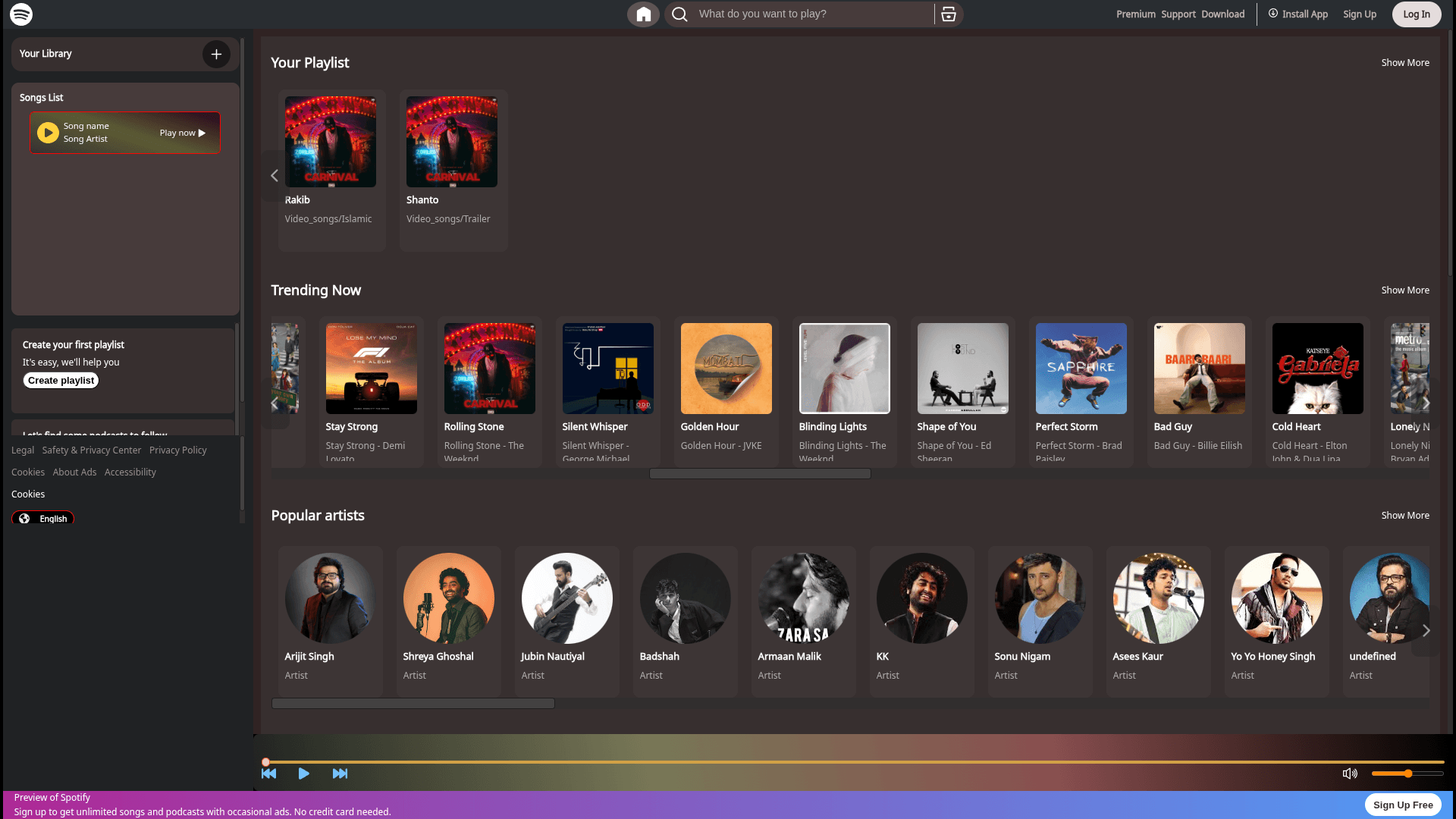Image resolution: width=1456 pixels, height=819 pixels.
Task: Show more Popular artists
Action: click(1405, 516)
